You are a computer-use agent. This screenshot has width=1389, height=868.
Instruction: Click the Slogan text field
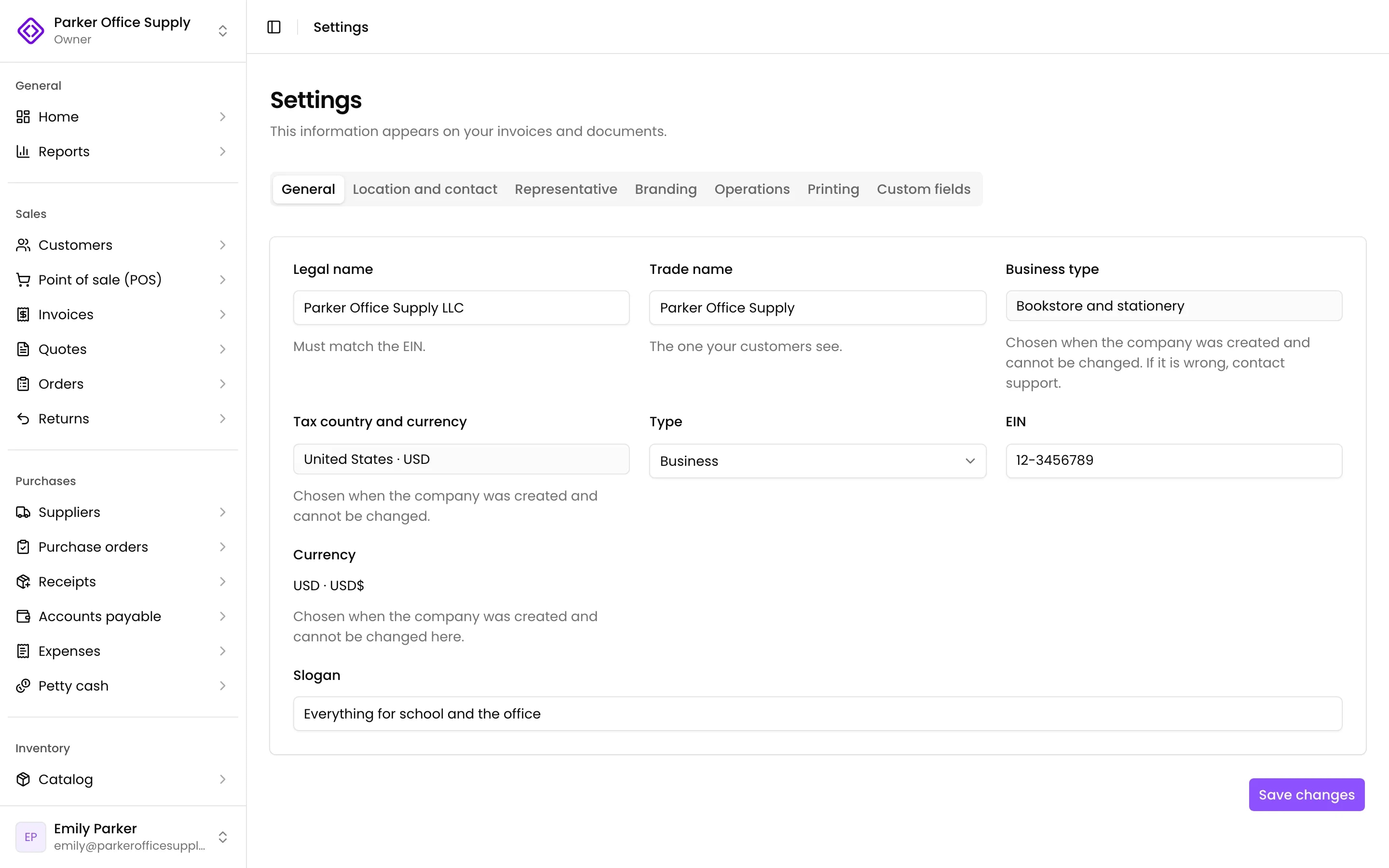[x=817, y=714]
